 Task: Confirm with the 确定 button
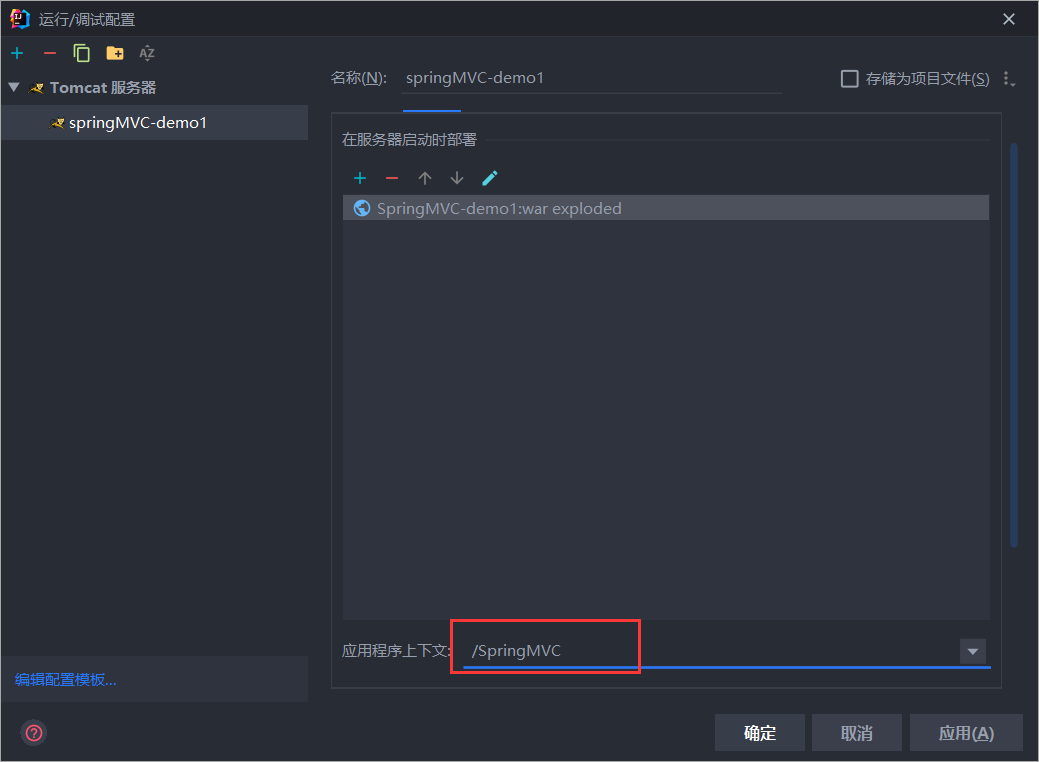click(x=759, y=733)
